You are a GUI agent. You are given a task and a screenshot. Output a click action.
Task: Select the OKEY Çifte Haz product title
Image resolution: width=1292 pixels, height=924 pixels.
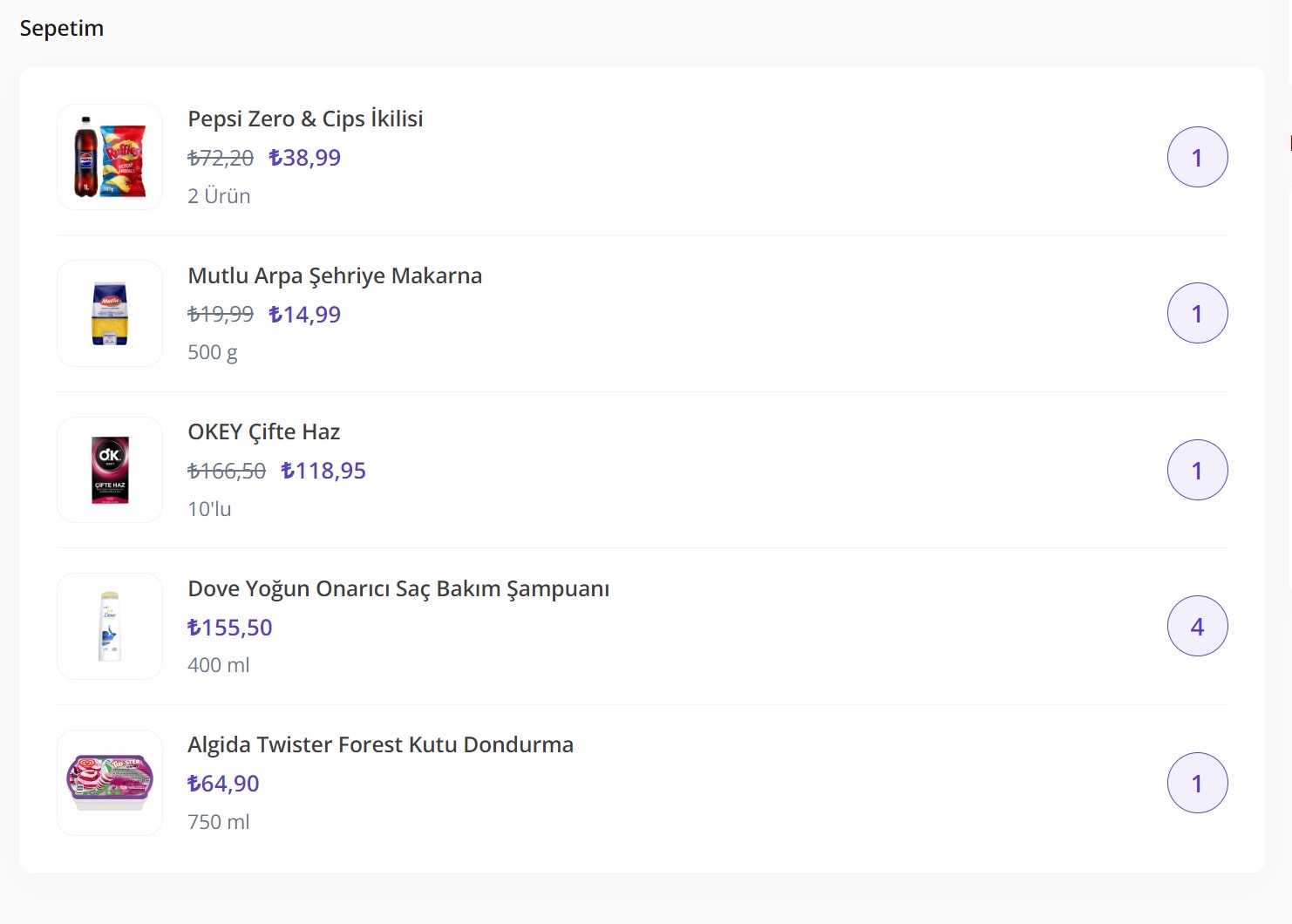263,431
